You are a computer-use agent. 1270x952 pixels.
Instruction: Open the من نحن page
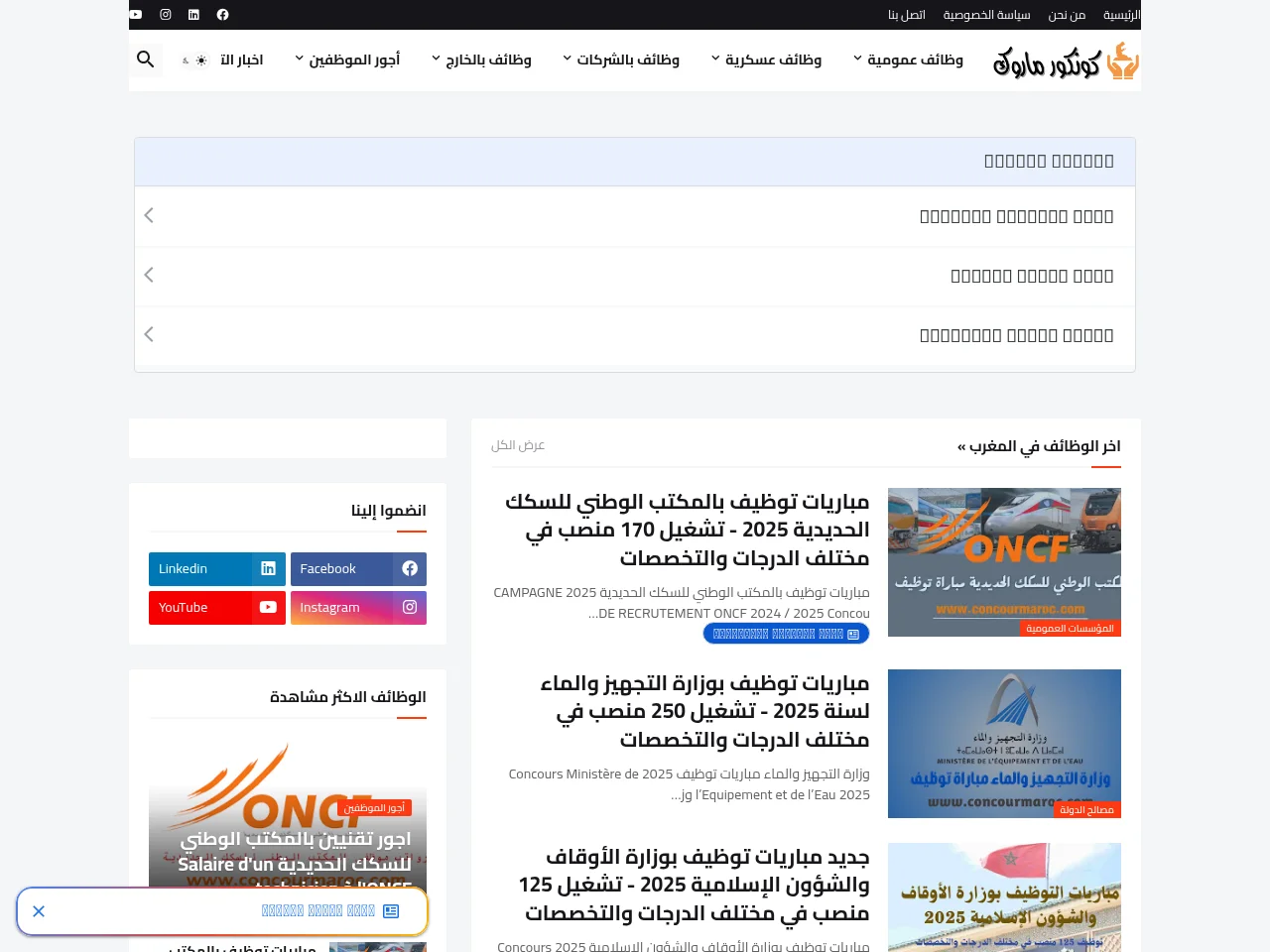pyautogui.click(x=1067, y=15)
